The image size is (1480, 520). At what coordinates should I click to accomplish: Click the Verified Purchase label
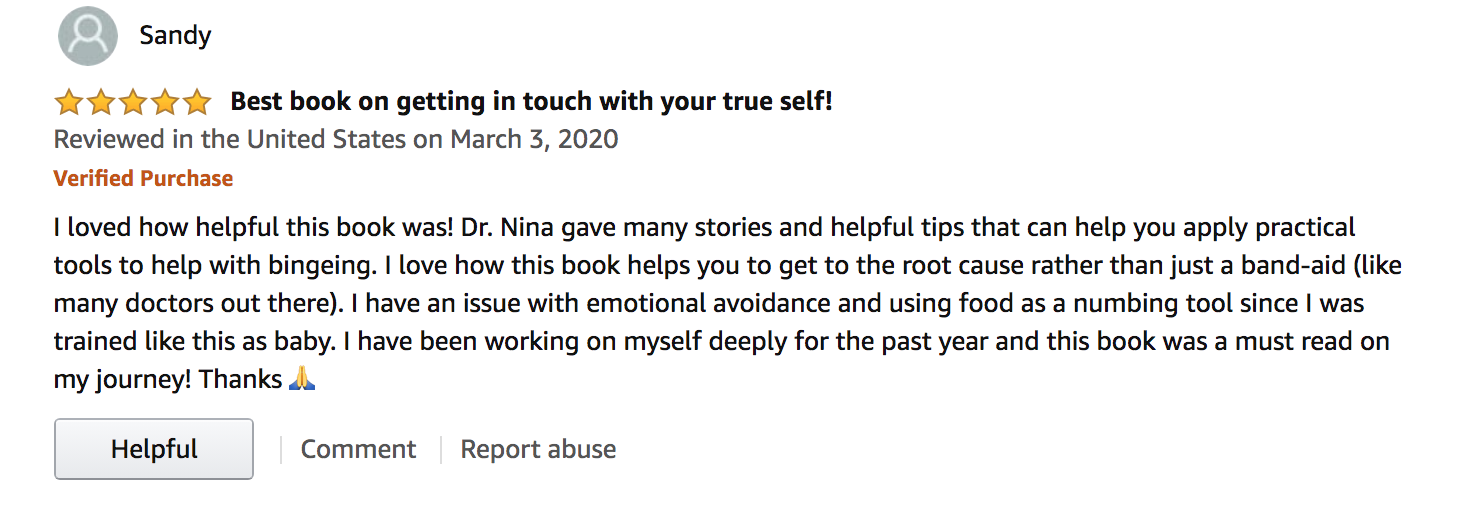click(x=143, y=179)
